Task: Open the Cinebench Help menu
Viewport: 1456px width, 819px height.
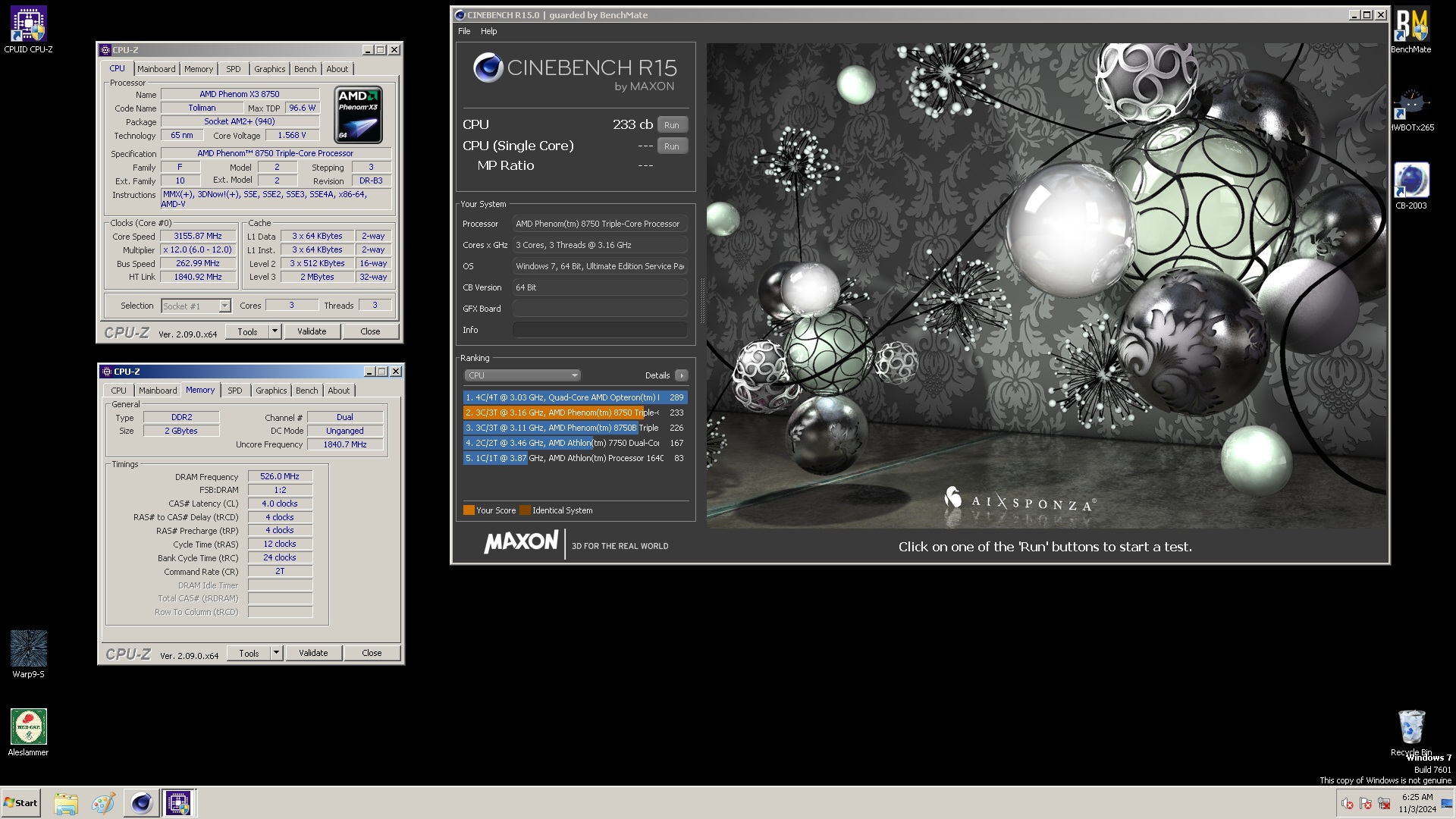Action: pos(489,31)
